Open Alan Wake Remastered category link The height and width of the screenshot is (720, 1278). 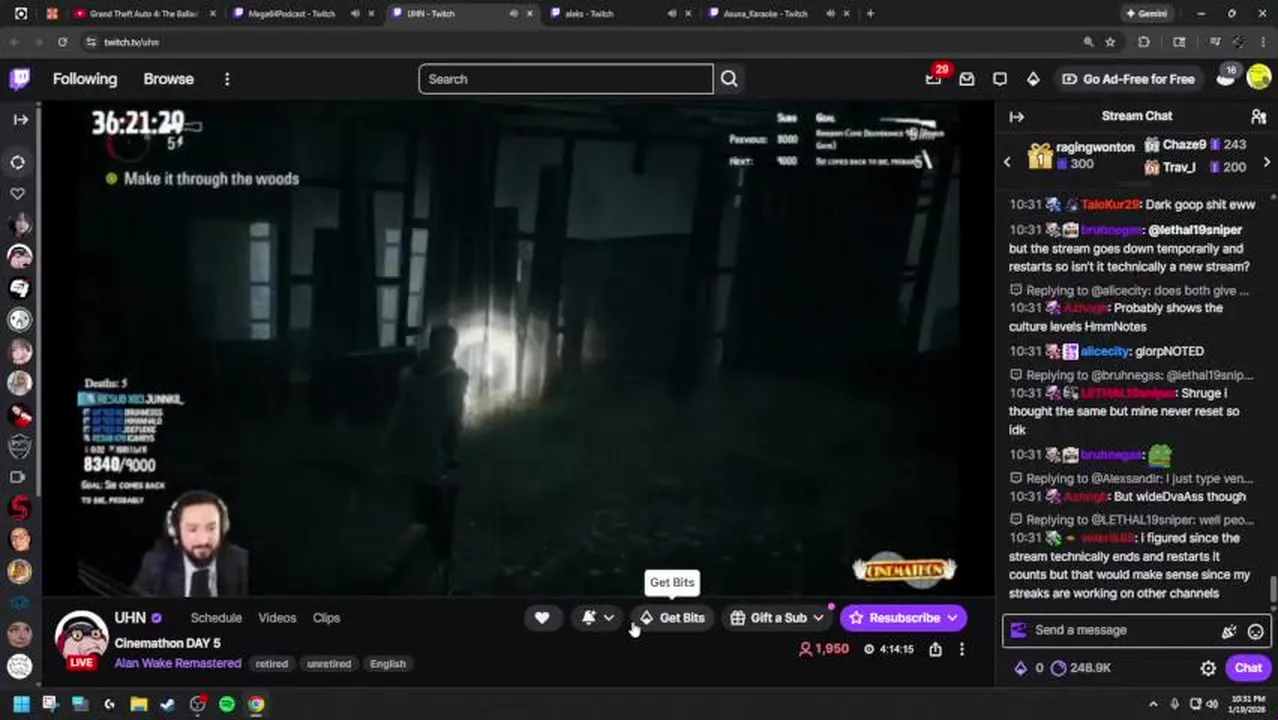pyautogui.click(x=177, y=663)
